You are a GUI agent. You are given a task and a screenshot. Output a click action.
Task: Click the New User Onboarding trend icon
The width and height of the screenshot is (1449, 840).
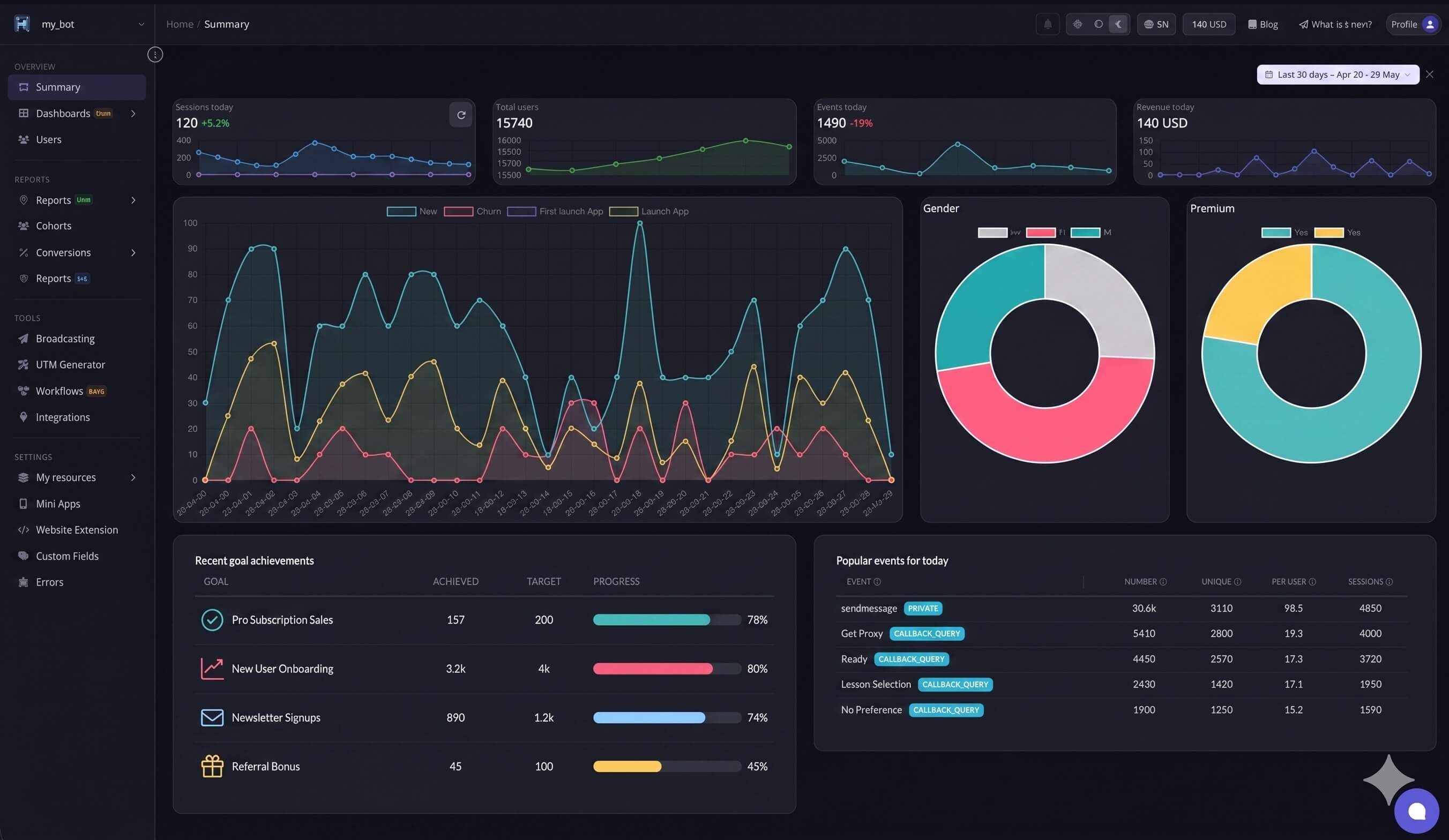pos(212,669)
